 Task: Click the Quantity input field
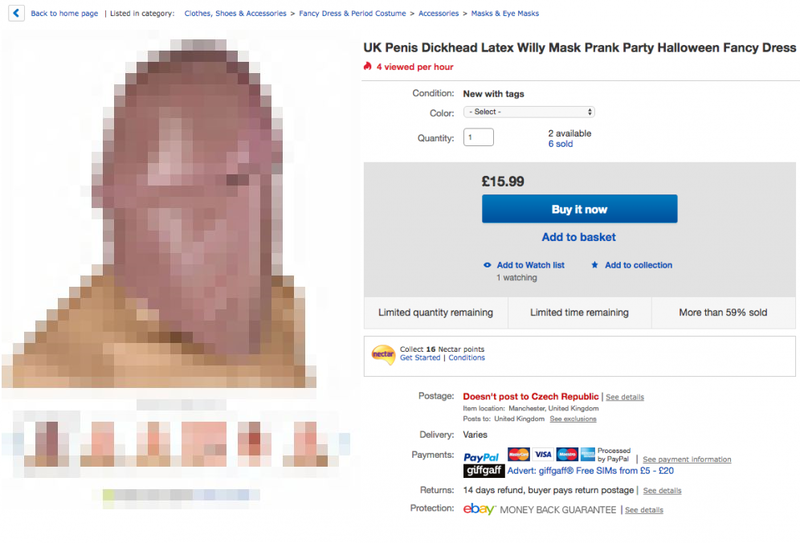tap(478, 138)
